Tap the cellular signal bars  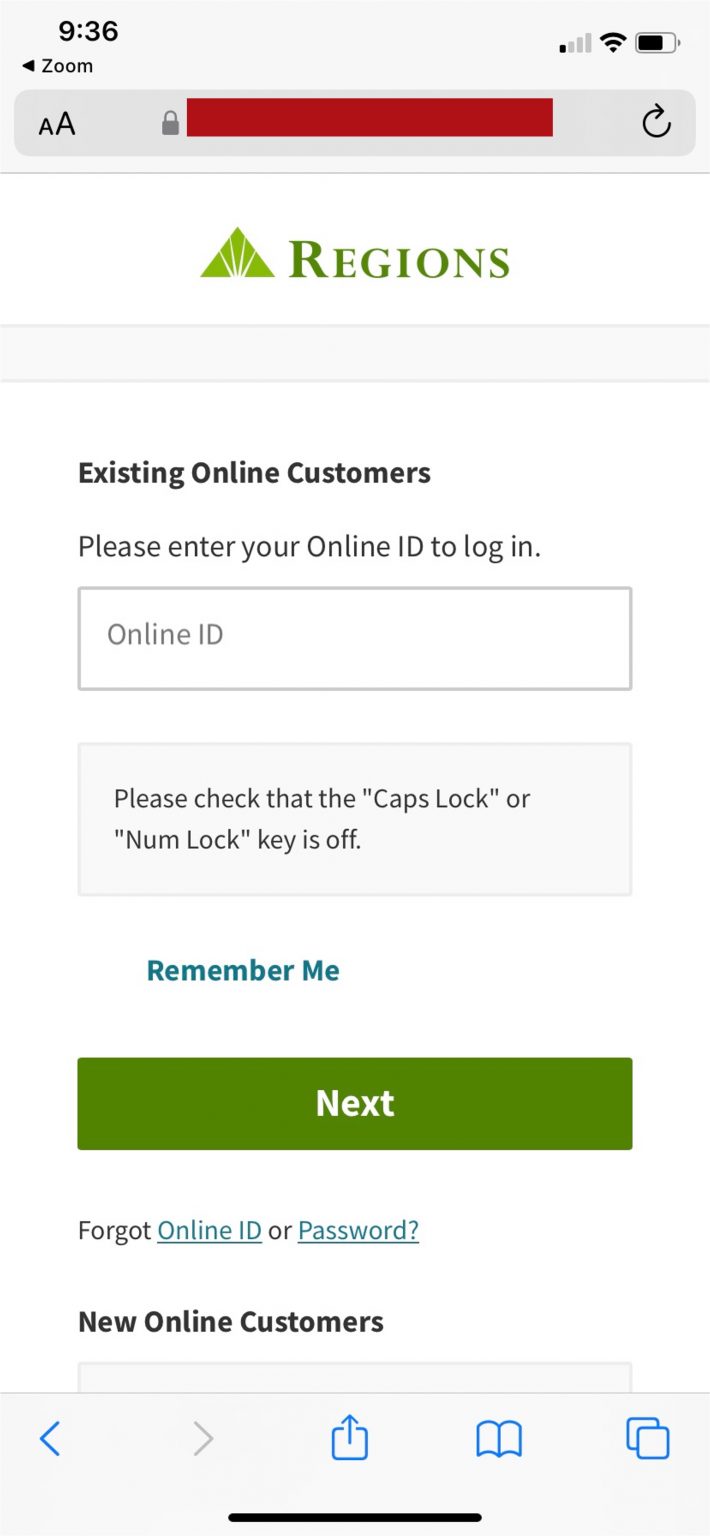point(575,44)
